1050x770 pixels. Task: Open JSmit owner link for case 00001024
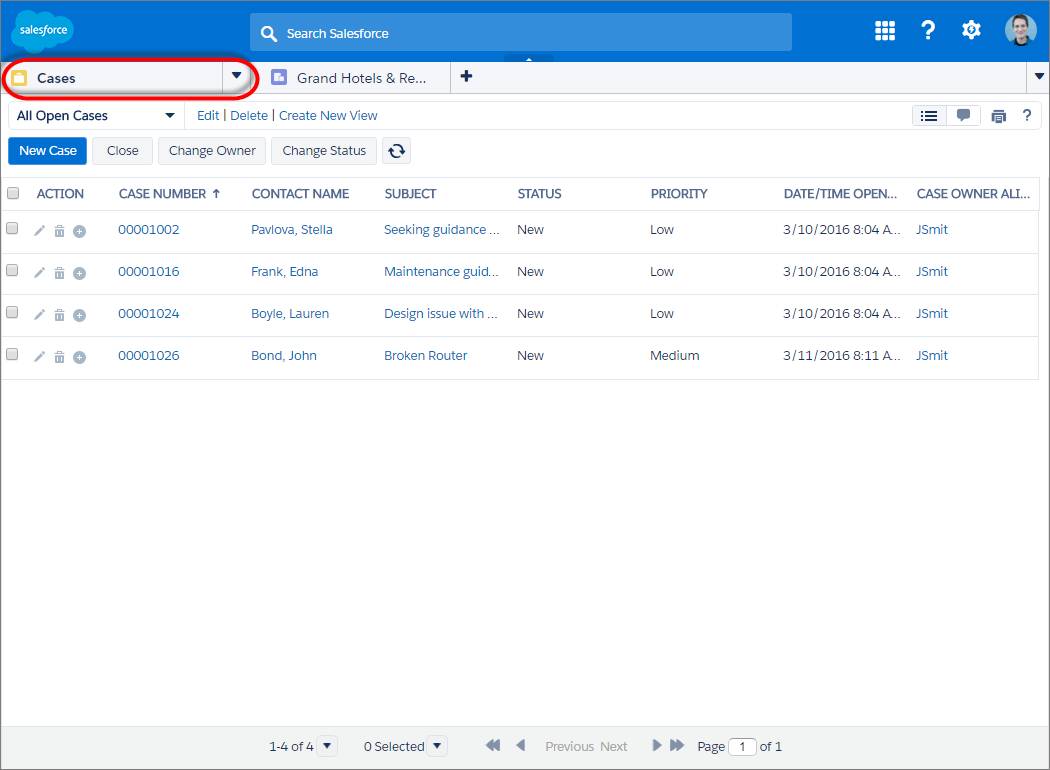click(x=931, y=313)
